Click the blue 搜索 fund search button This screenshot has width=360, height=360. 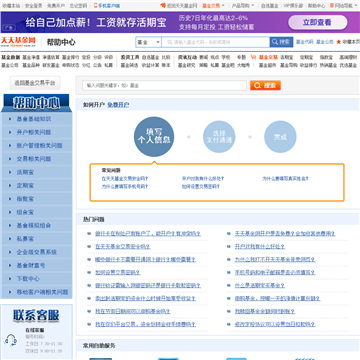point(281,42)
